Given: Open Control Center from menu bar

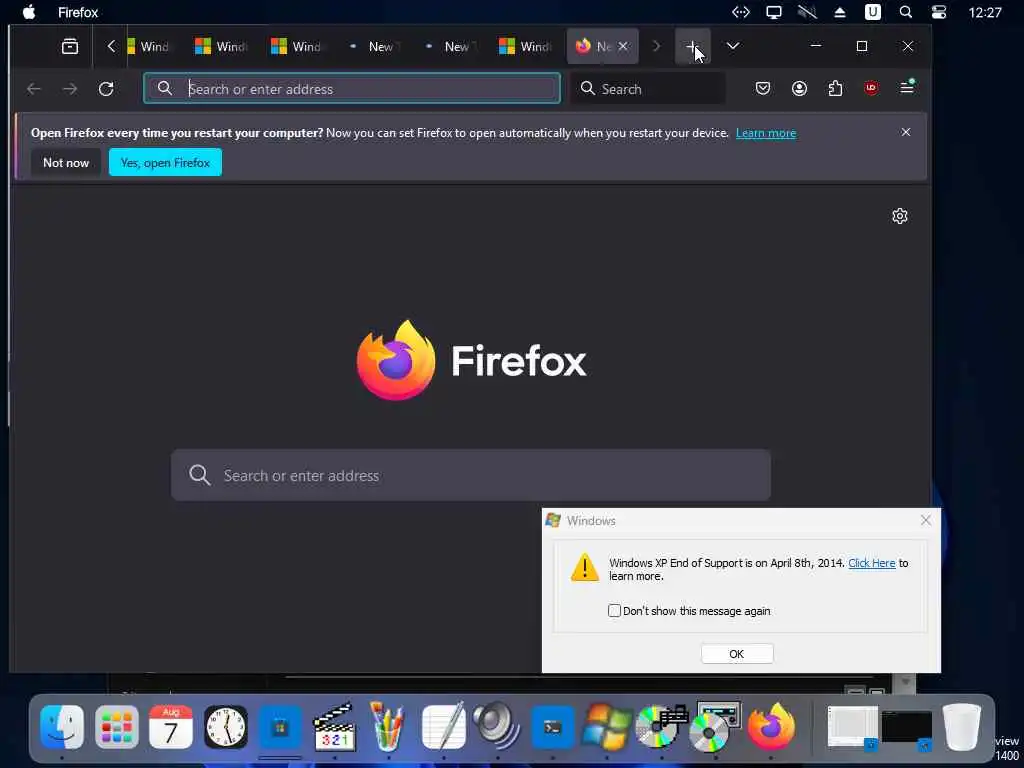Looking at the screenshot, I should click(x=939, y=12).
